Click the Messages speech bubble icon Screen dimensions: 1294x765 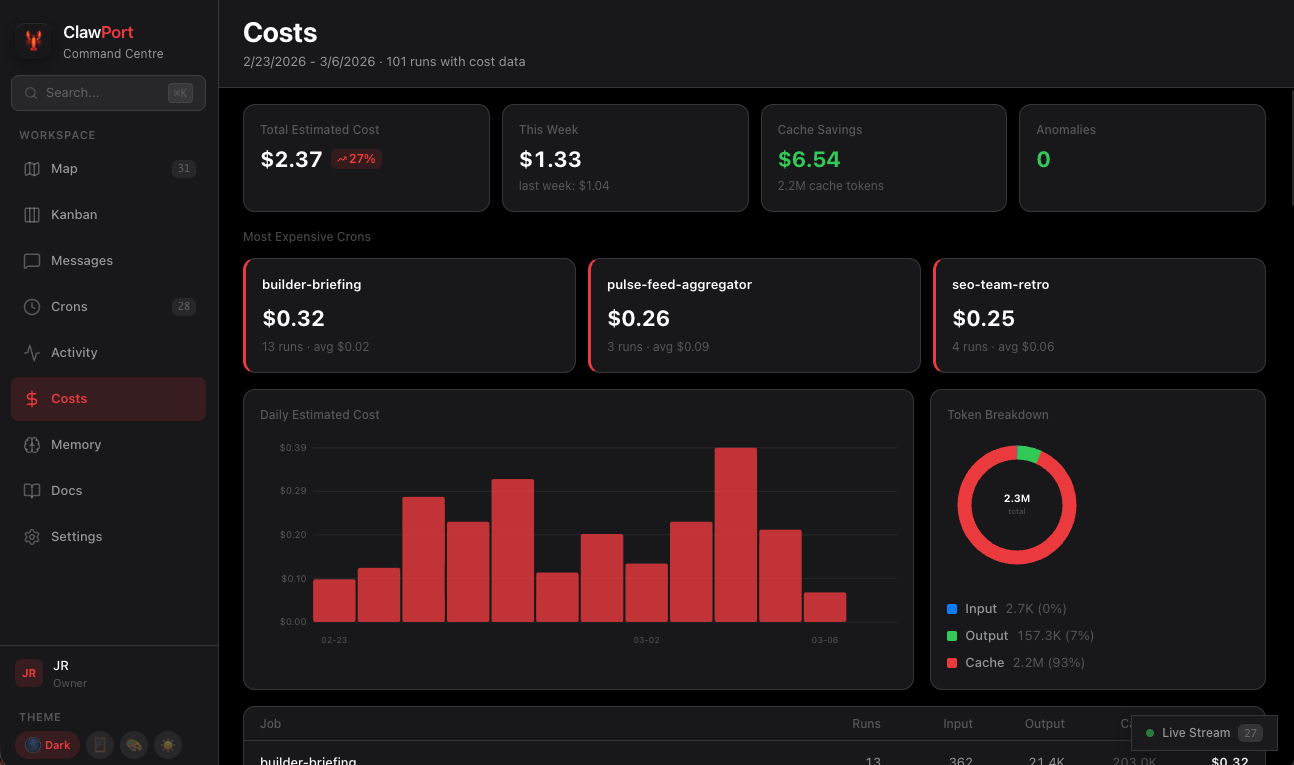click(x=31, y=260)
